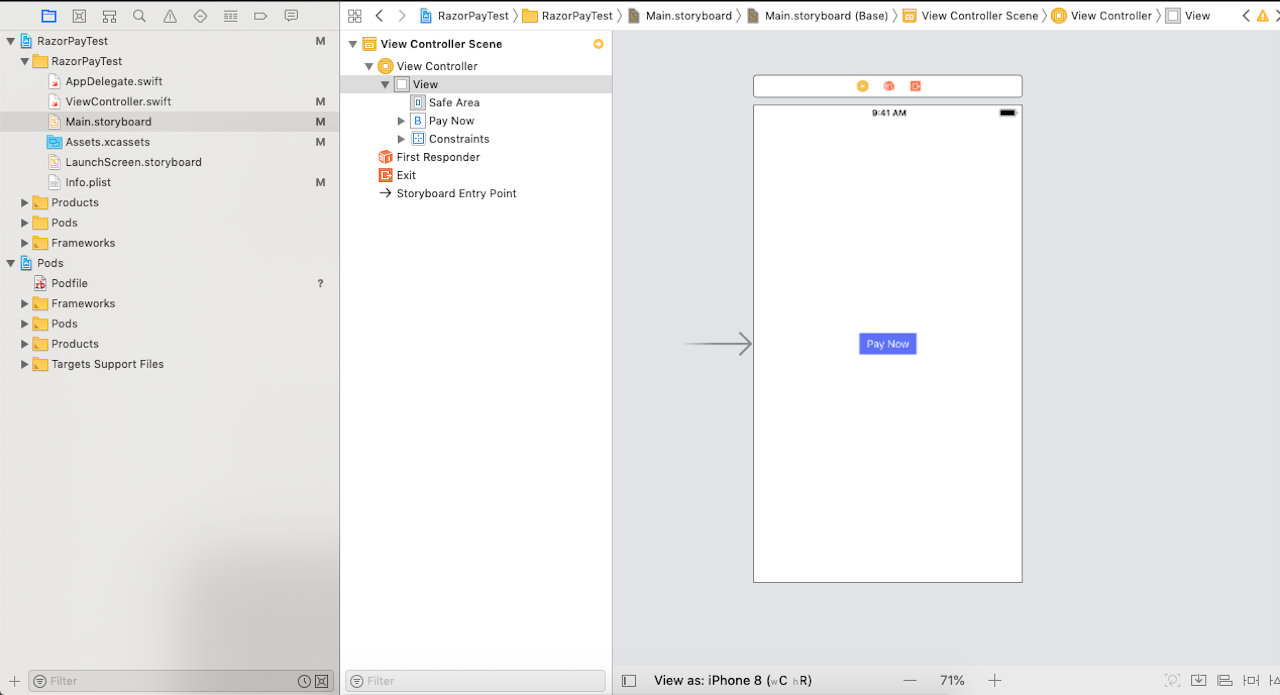The height and width of the screenshot is (695, 1280).
Task: Open the Breakpoint navigator icon
Action: pos(260,16)
